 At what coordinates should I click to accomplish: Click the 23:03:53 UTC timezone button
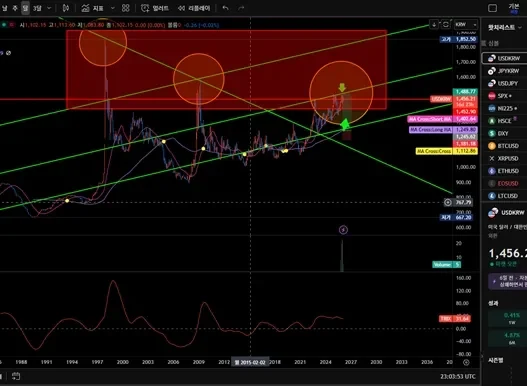pos(458,376)
